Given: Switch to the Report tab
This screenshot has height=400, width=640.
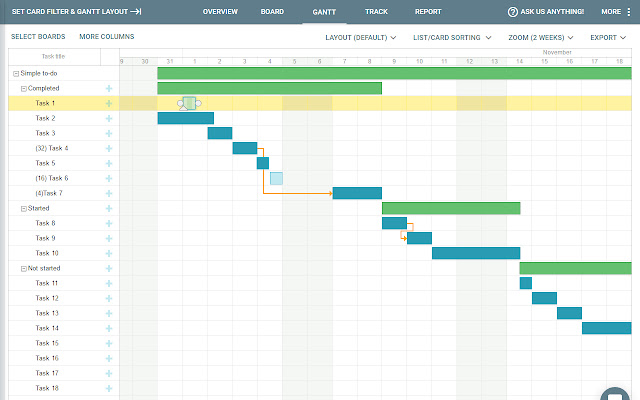Looking at the screenshot, I should (x=428, y=12).
